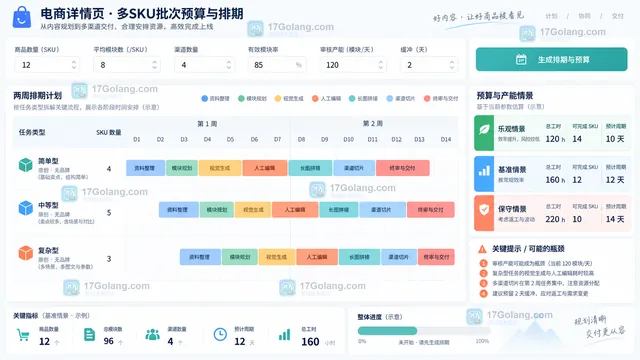Click the 220 h value in 保守情景

555,219
